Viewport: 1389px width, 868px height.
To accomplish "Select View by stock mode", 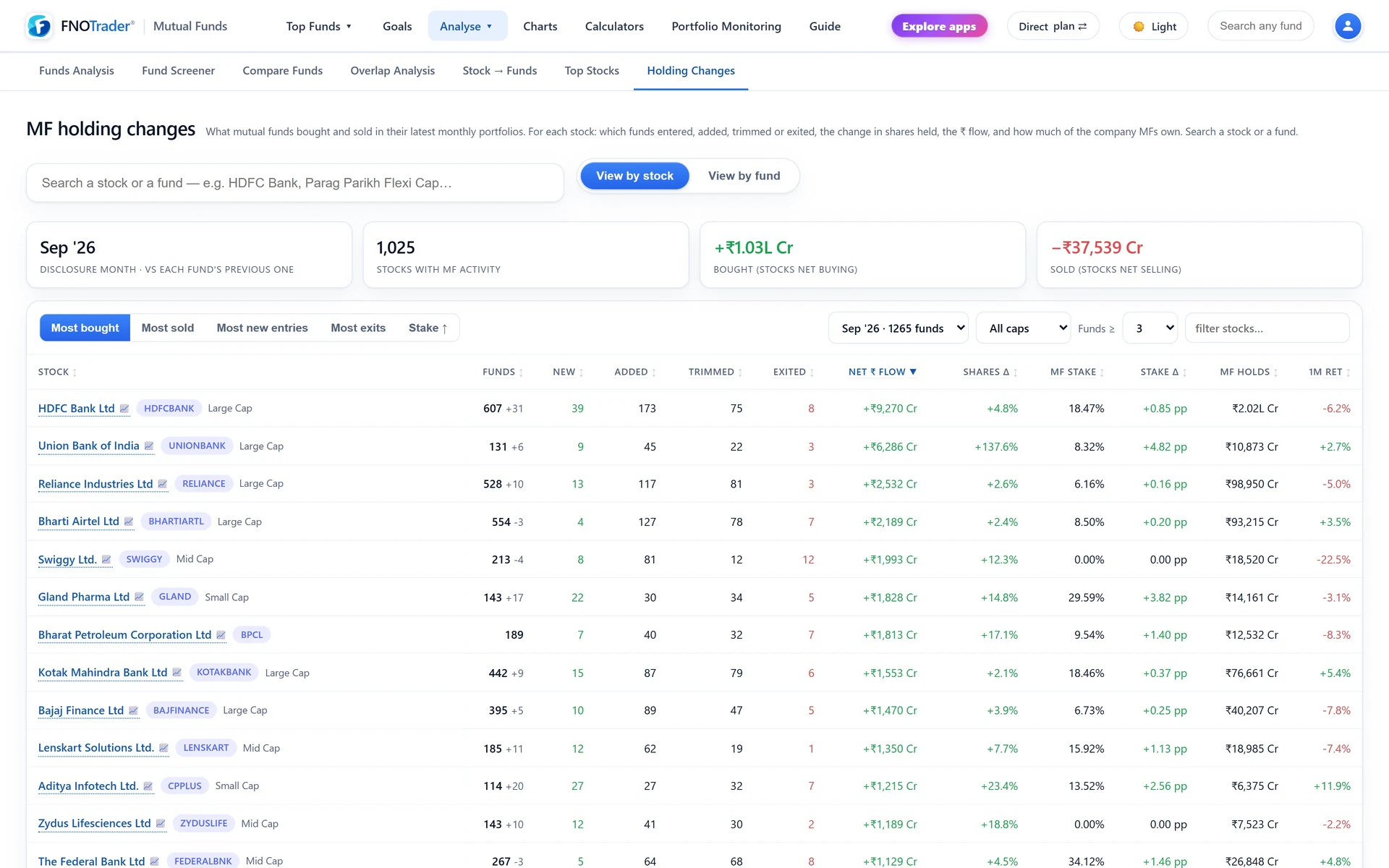I will point(634,176).
